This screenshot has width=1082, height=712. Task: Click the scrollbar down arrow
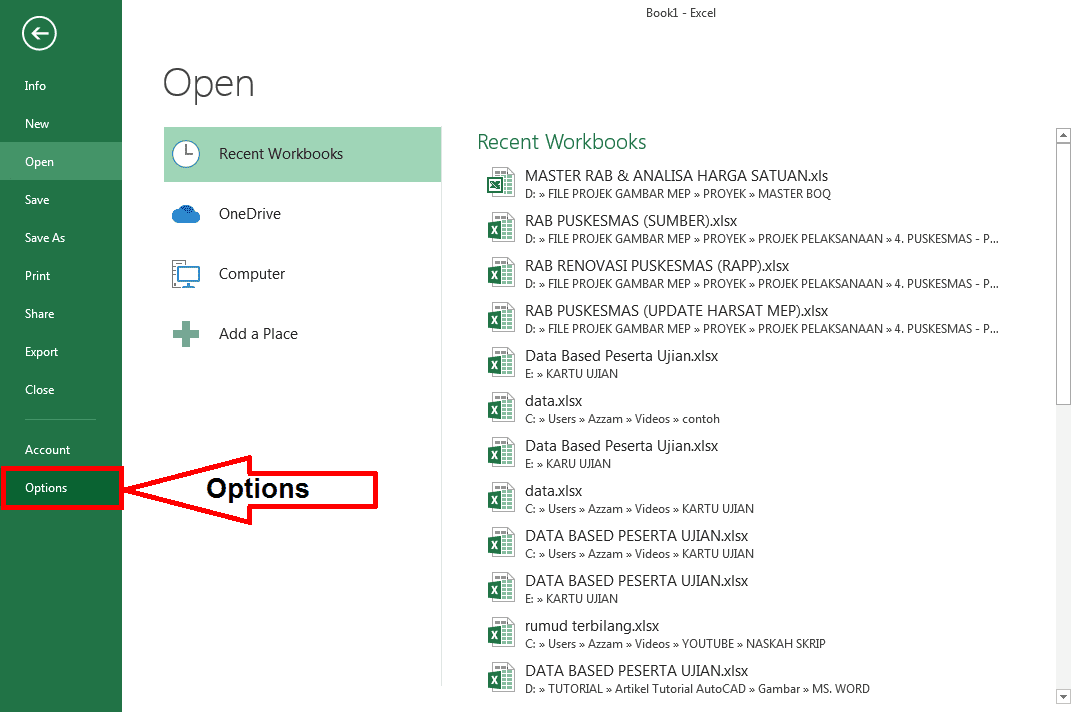pyautogui.click(x=1064, y=695)
